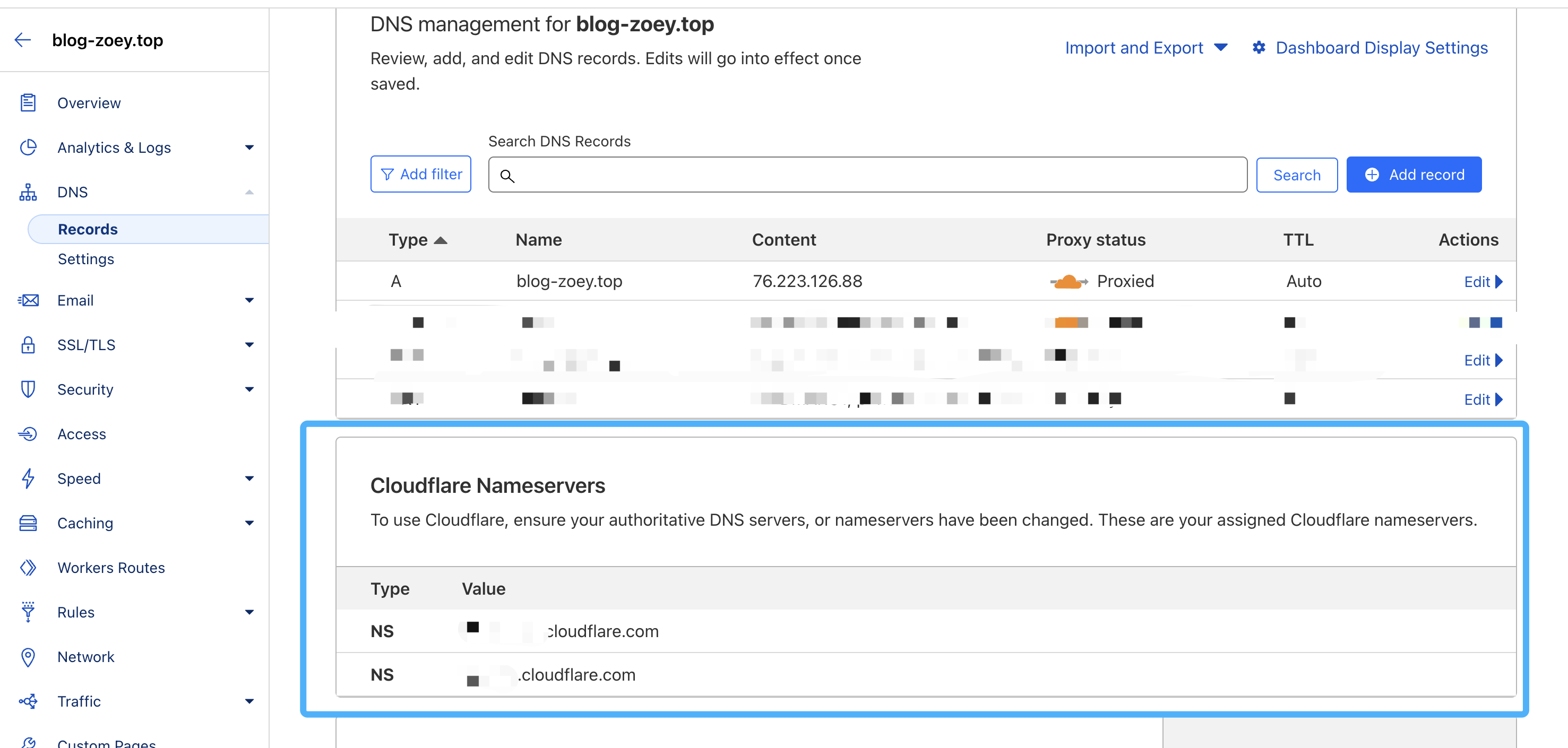This screenshot has height=748, width=1568.
Task: Click the Add record button
Action: 1414,175
